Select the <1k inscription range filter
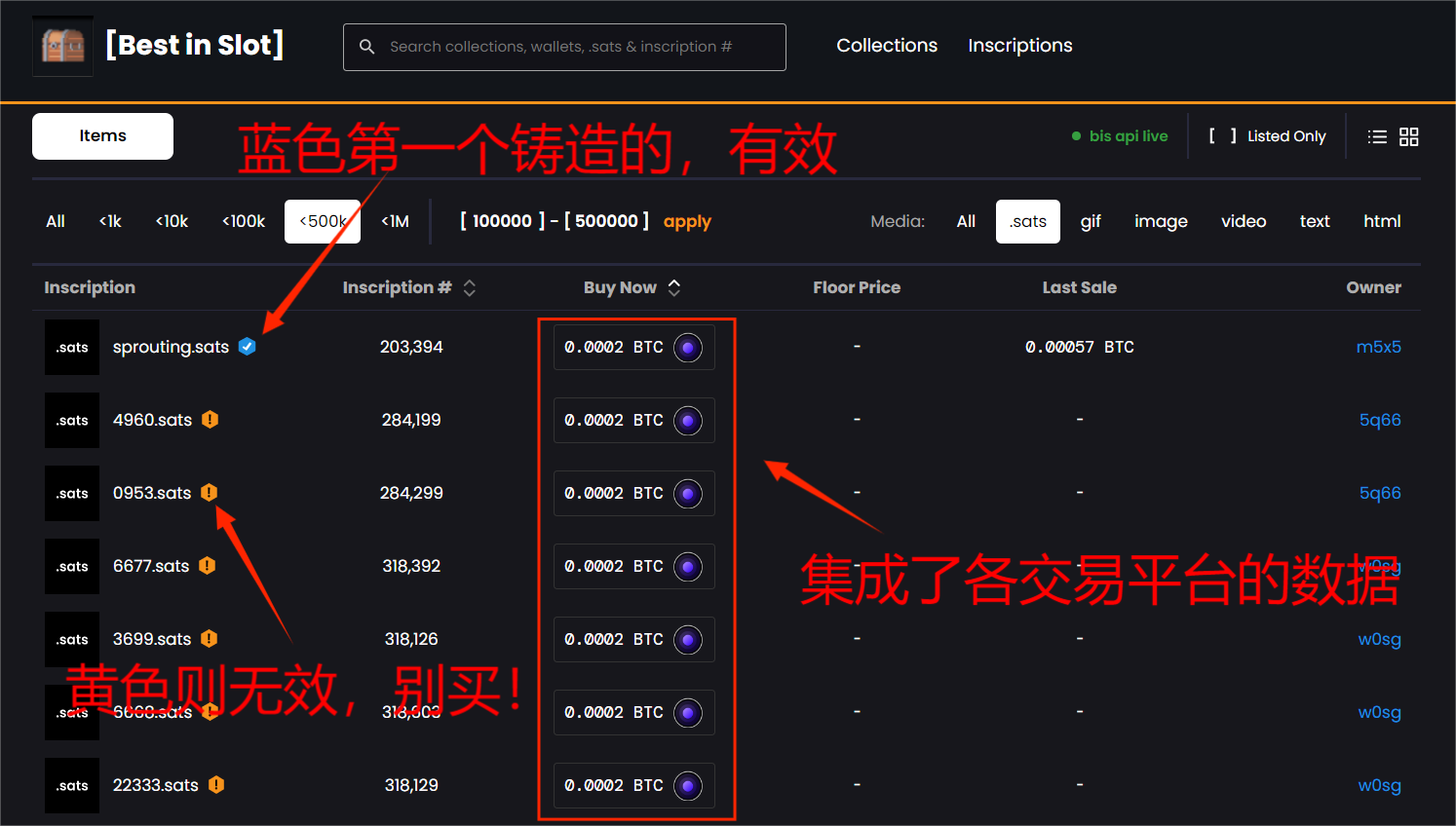Image resolution: width=1456 pixels, height=826 pixels. click(110, 222)
